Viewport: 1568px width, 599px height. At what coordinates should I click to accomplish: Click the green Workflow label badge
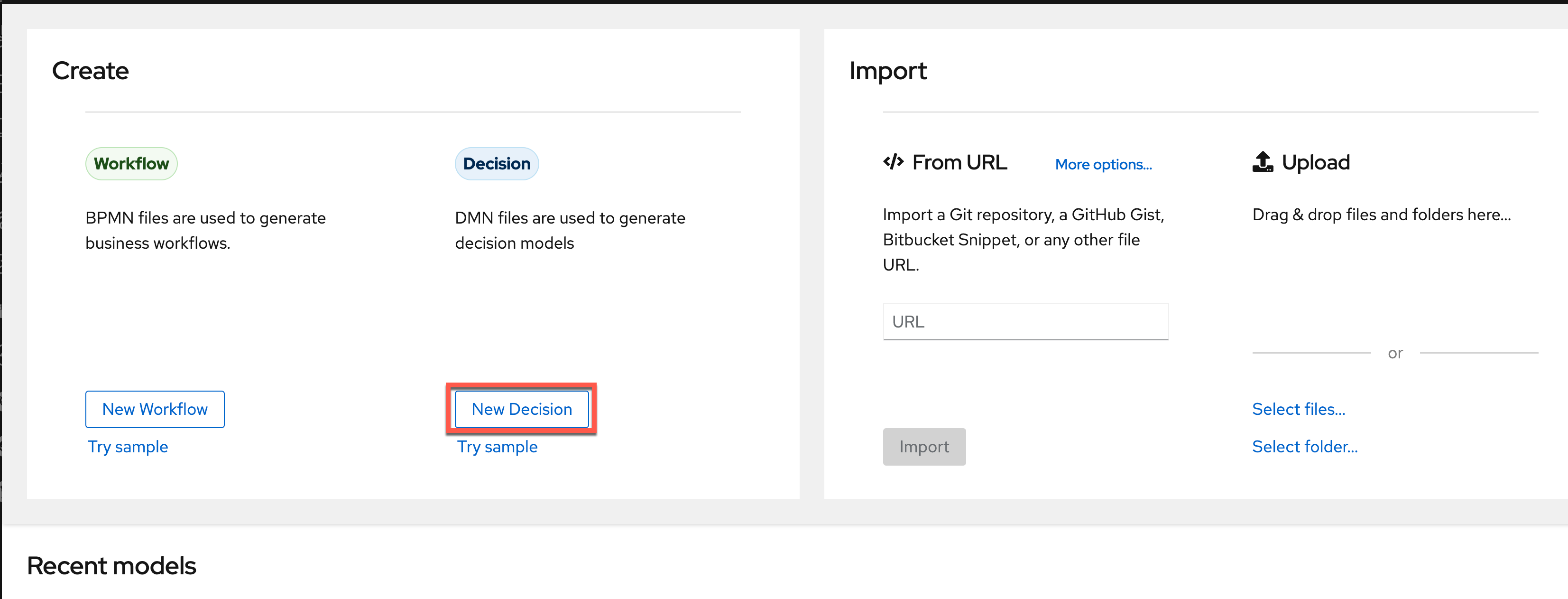point(131,163)
